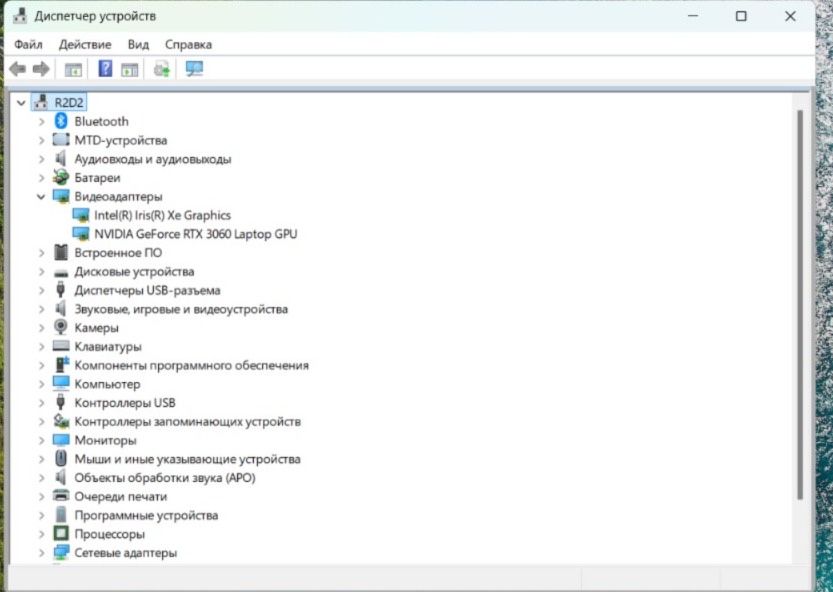Screen dimensions: 833x592
Task: Collapse the R2D2 root node
Action: point(21,103)
